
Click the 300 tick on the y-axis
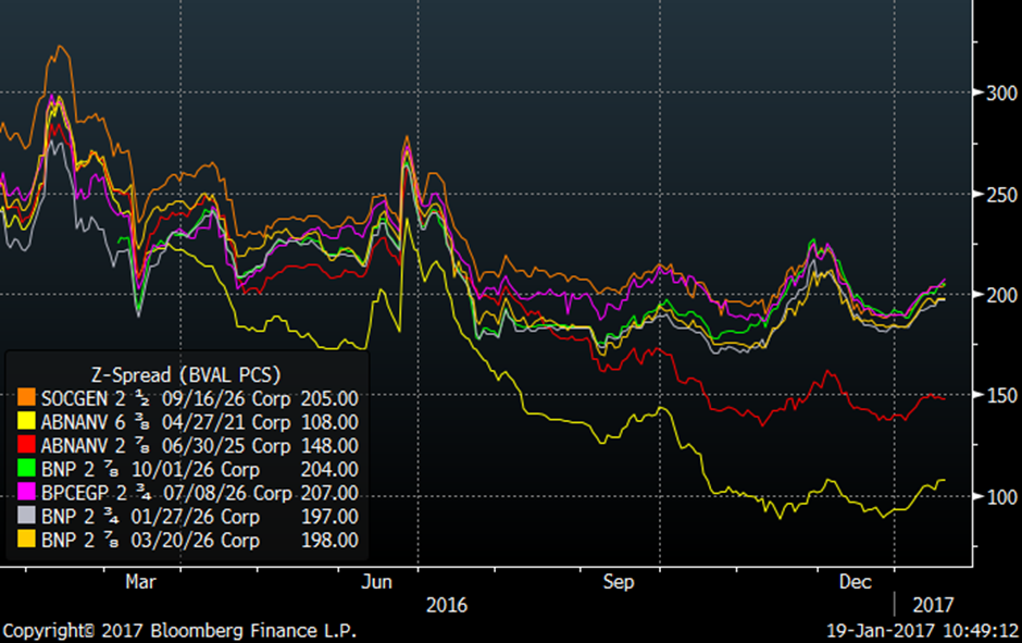tap(996, 93)
